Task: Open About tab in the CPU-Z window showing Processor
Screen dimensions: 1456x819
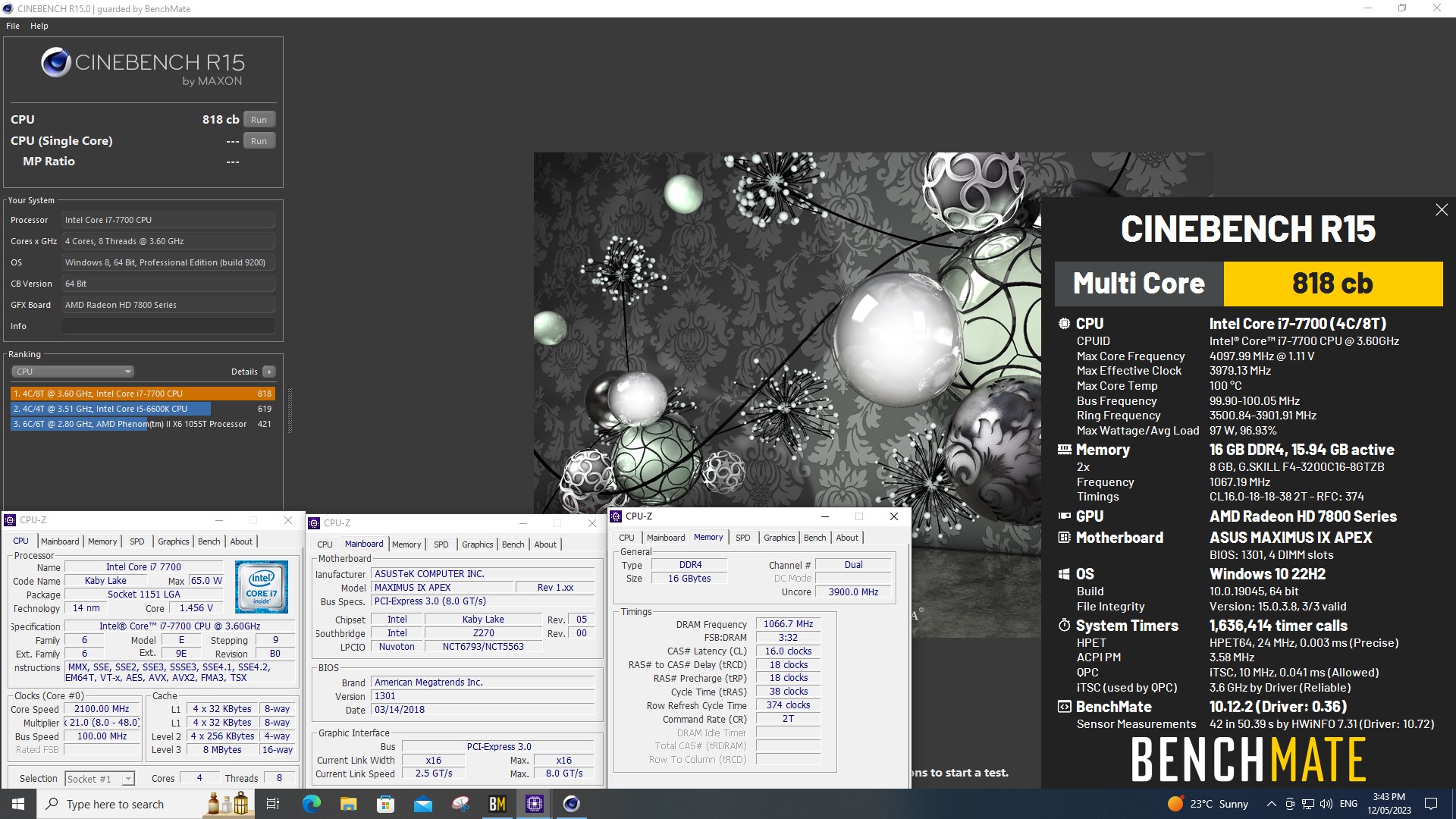Action: tap(241, 541)
